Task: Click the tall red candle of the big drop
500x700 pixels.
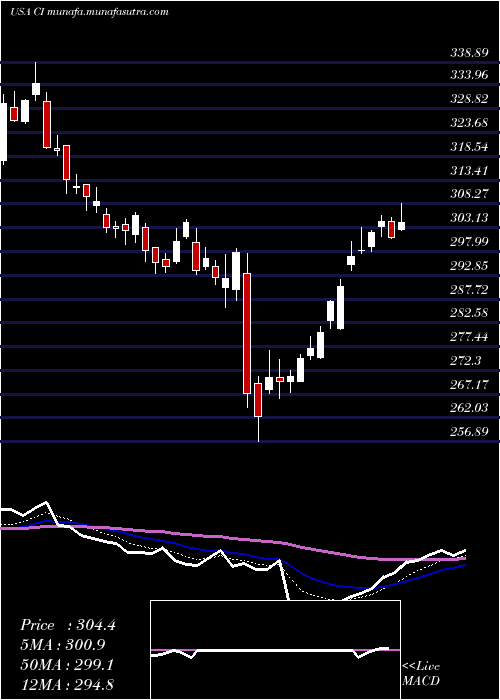Action: tap(247, 333)
